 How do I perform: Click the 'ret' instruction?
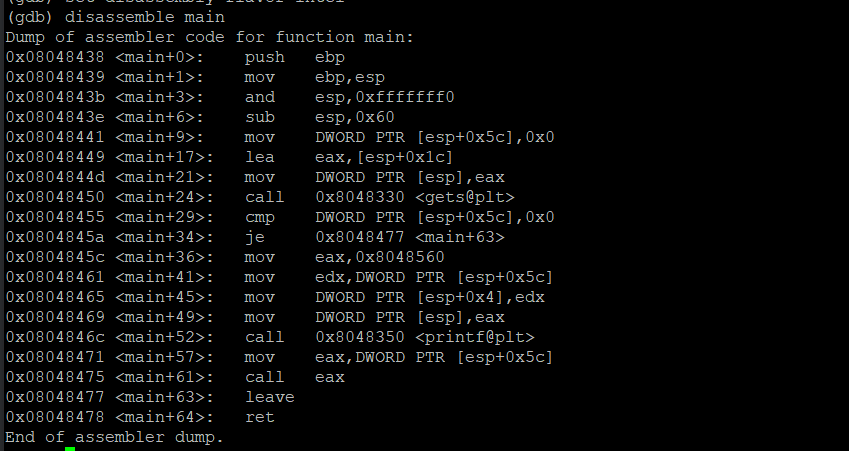(259, 417)
